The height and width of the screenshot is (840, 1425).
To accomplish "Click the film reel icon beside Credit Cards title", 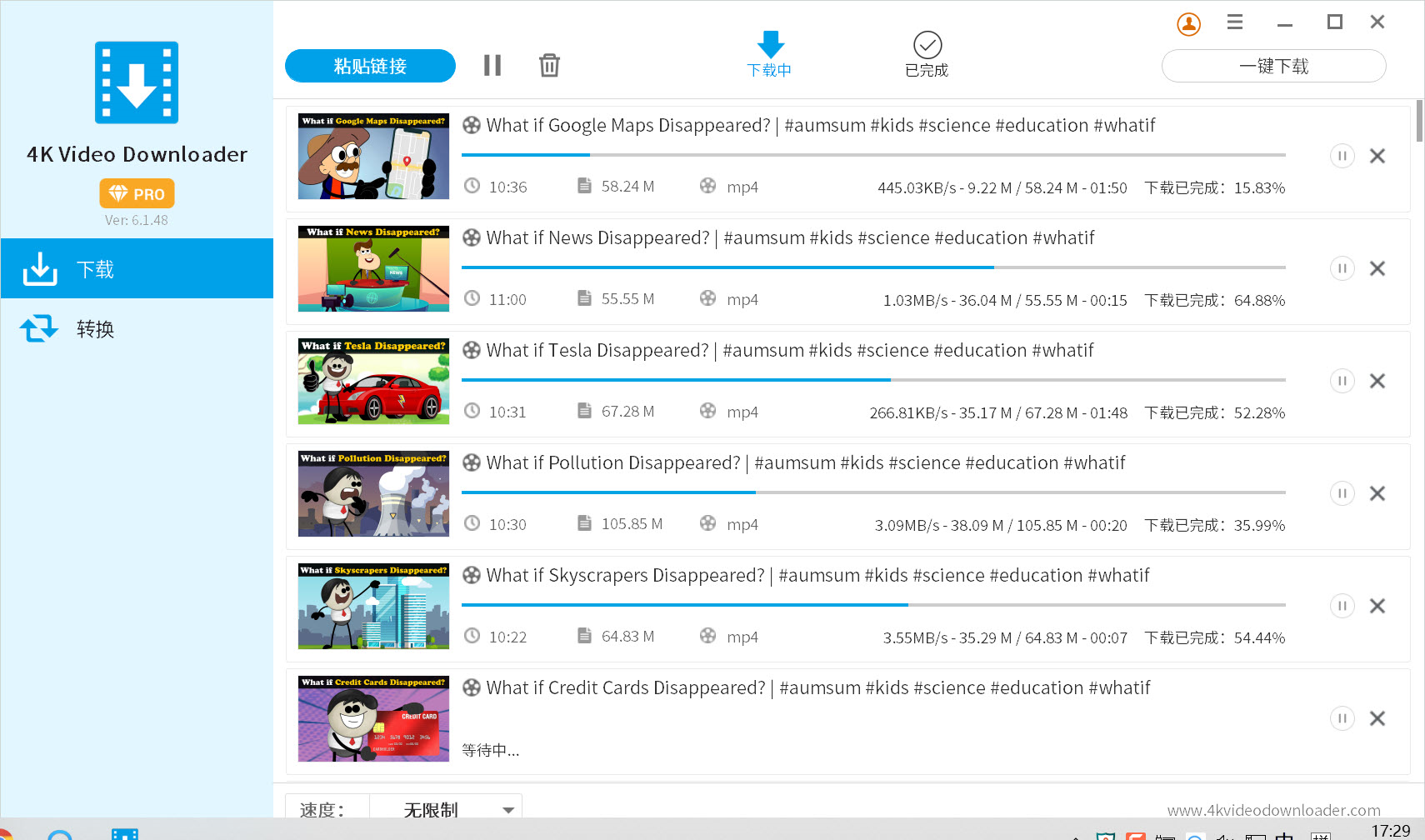I will point(472,687).
